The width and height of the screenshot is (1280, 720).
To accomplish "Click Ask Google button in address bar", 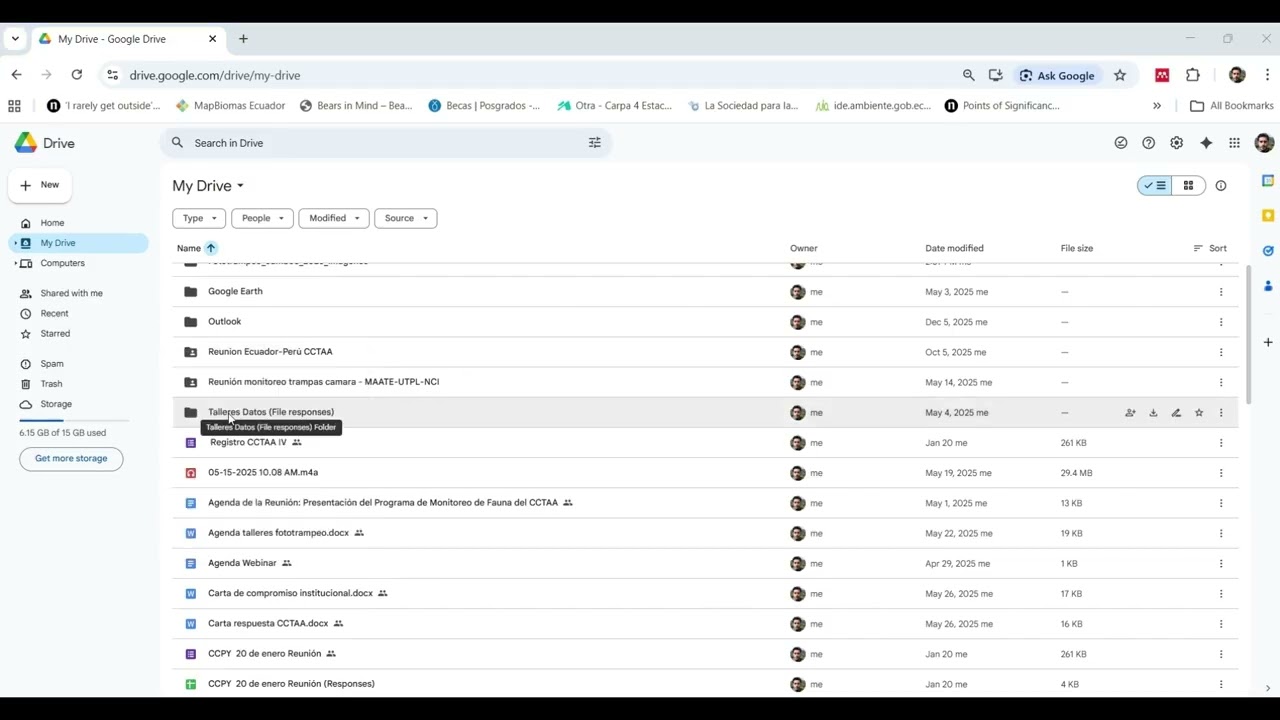I will 1057,75.
